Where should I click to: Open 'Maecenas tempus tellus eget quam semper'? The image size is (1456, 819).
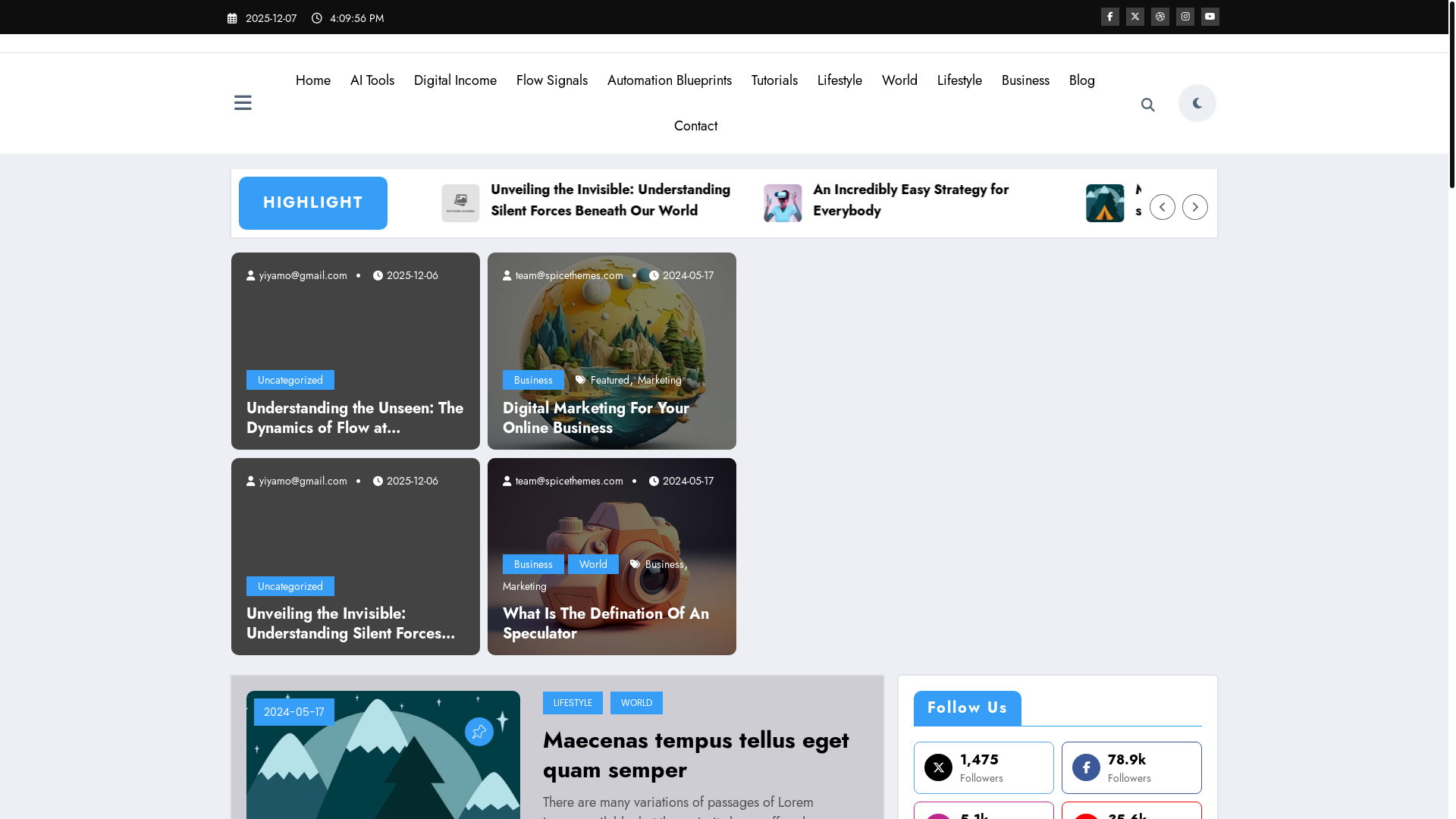[695, 755]
